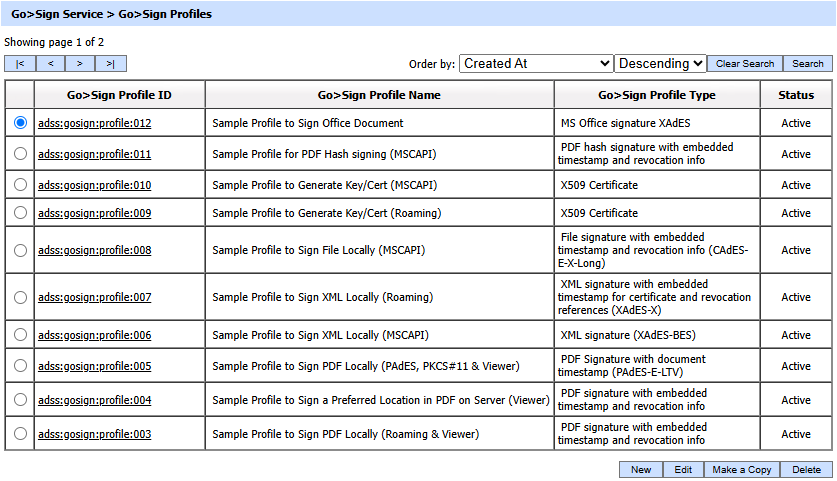The width and height of the screenshot is (837, 481).
Task: Click the Edit button
Action: [682, 469]
